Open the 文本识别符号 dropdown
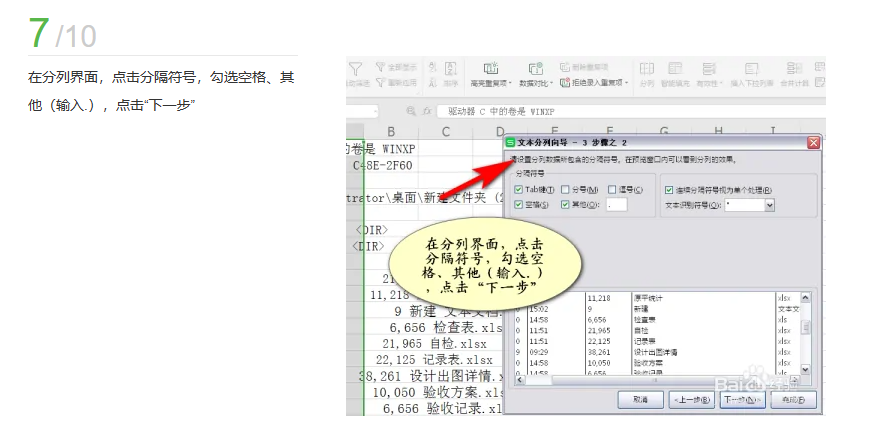The width and height of the screenshot is (869, 424). click(769, 205)
